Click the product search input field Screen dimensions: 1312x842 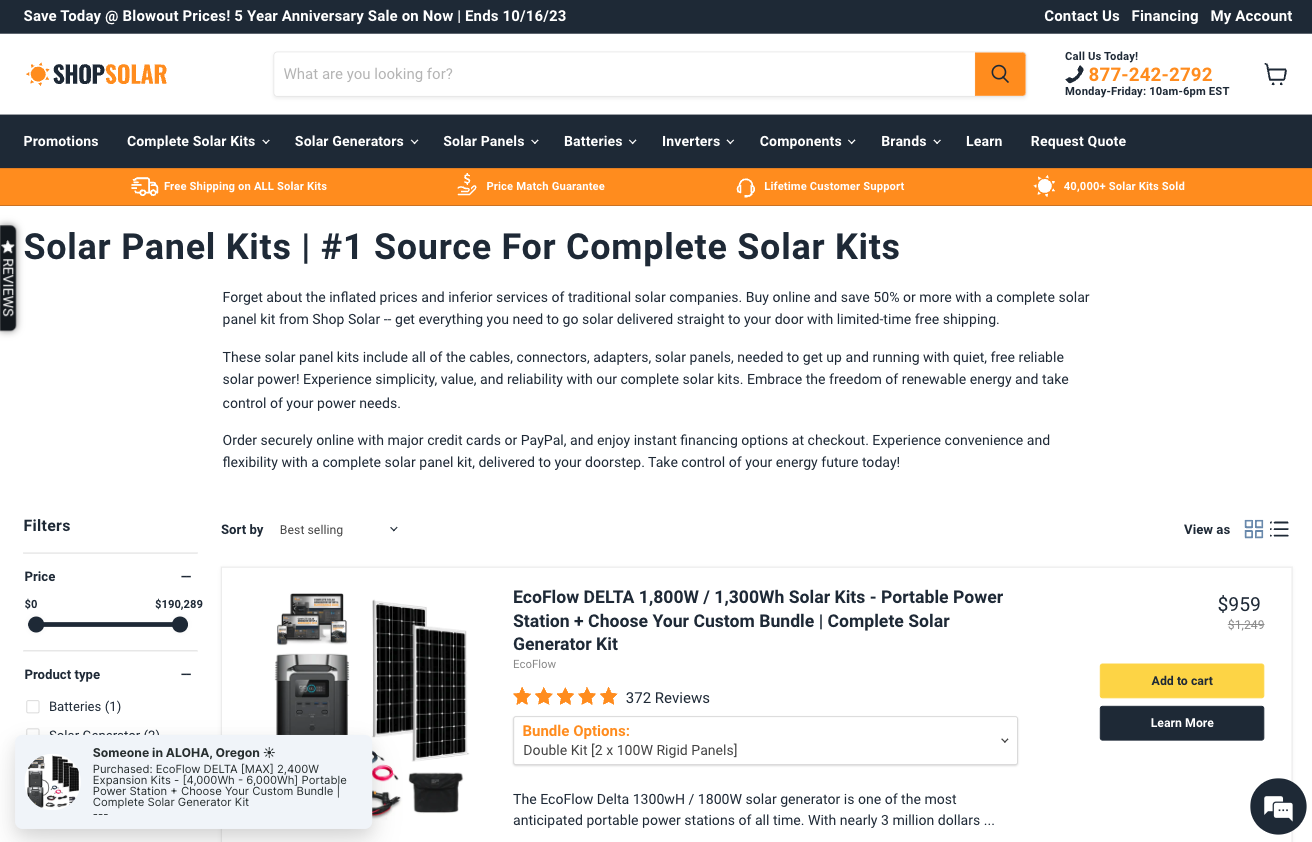coord(624,74)
